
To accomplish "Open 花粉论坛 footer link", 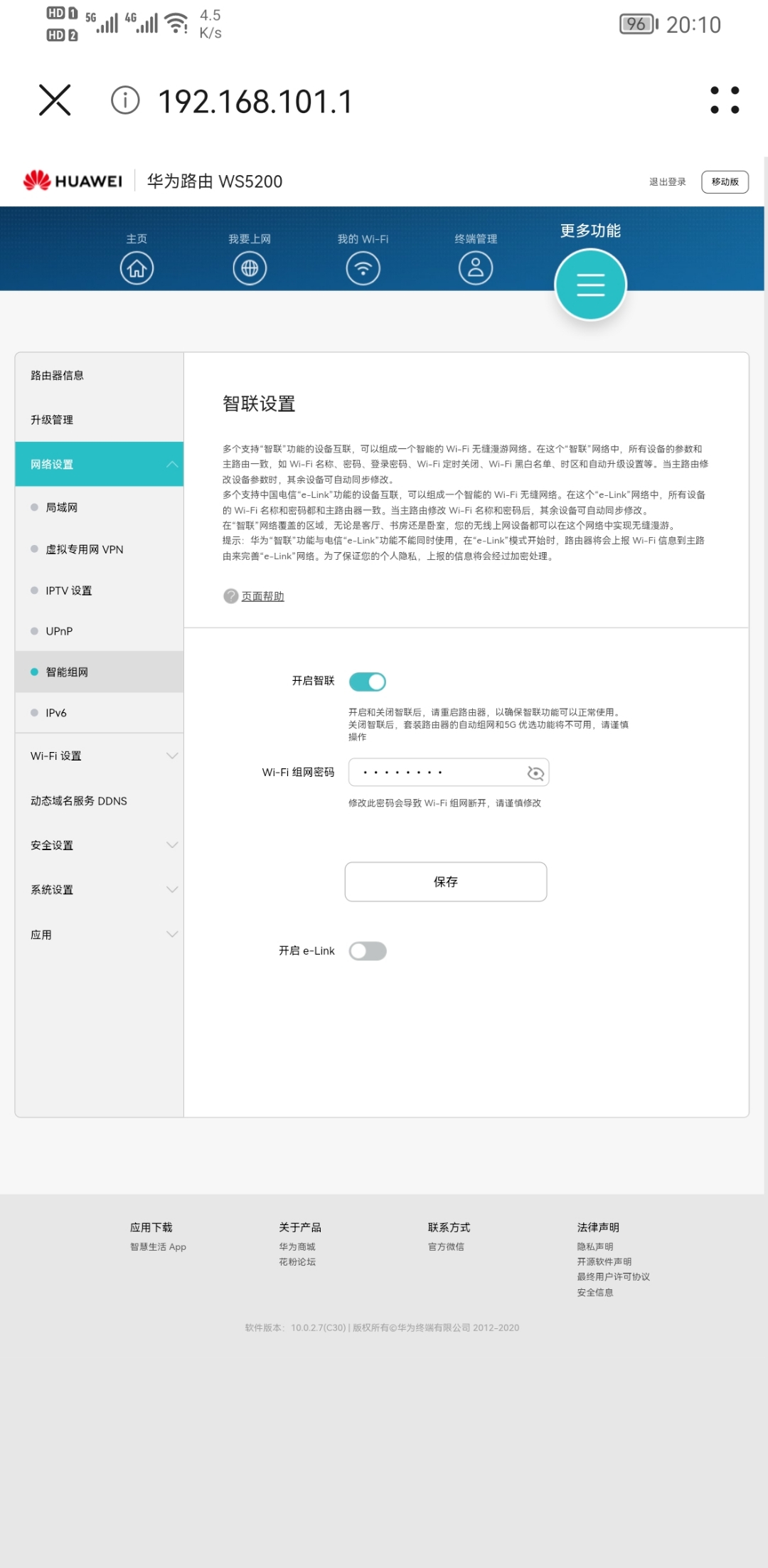I will tap(297, 1262).
